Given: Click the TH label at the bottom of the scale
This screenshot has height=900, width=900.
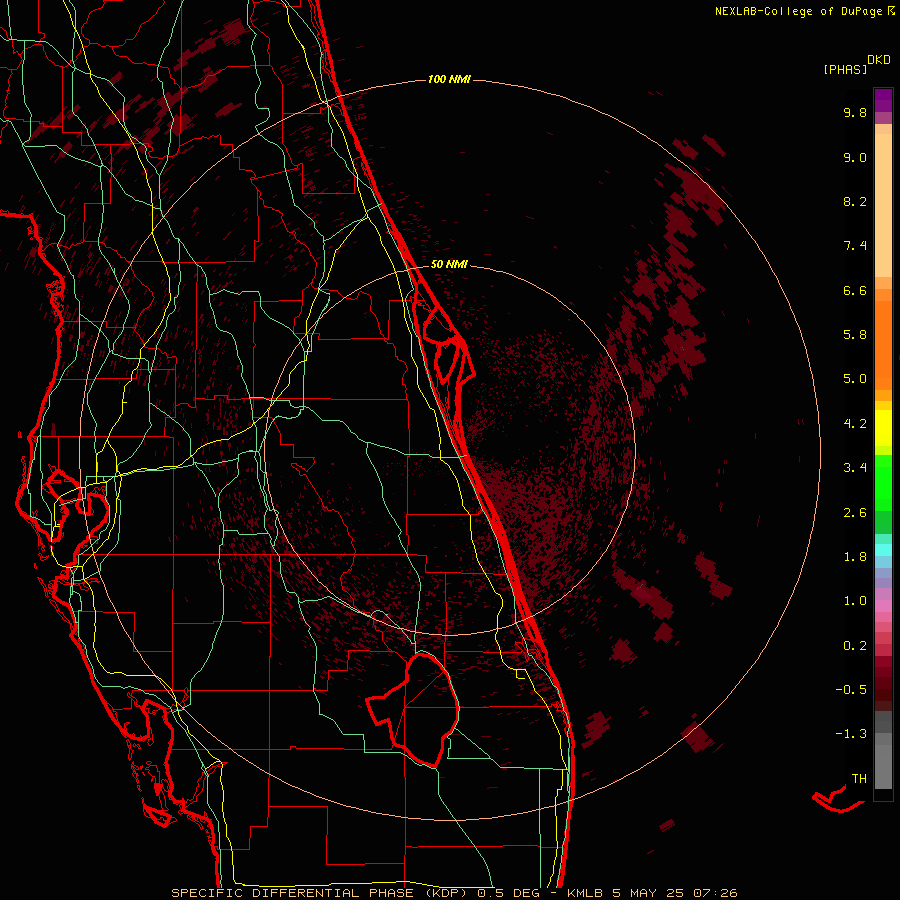Looking at the screenshot, I should [x=859, y=779].
